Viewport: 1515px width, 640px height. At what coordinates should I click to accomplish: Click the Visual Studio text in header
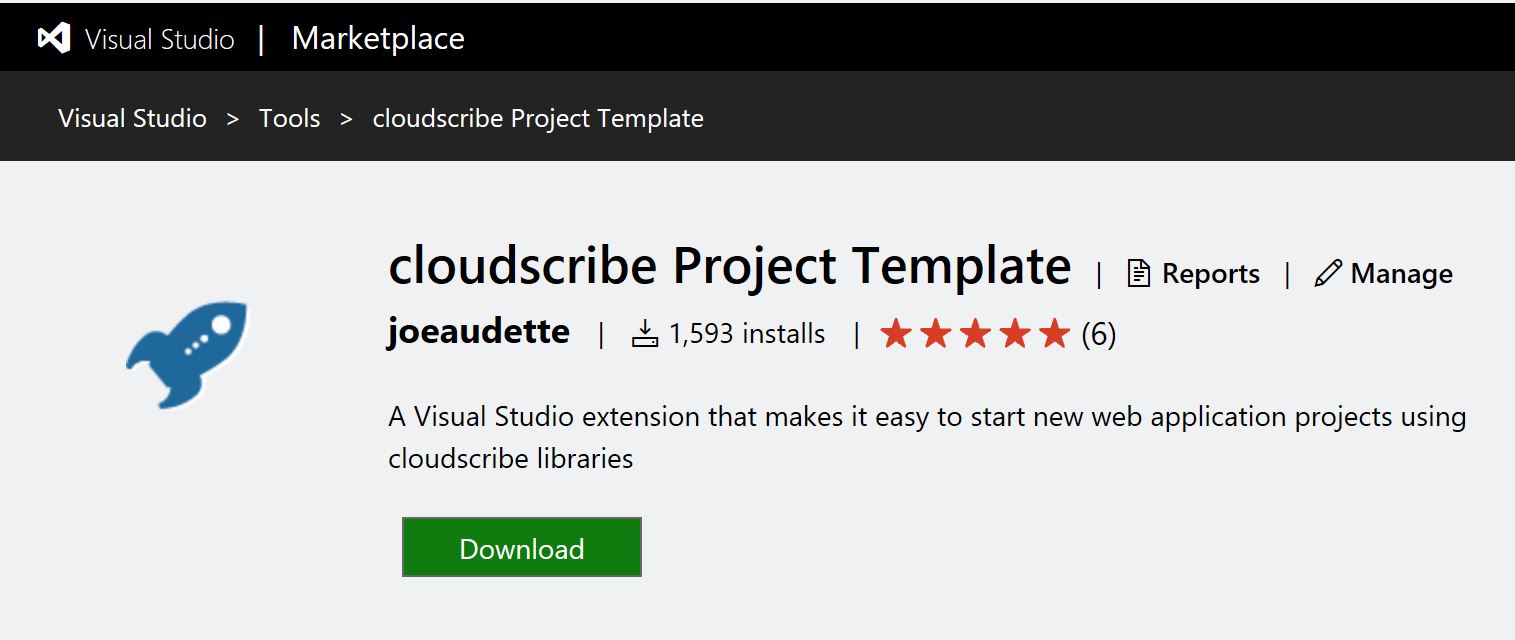(159, 39)
